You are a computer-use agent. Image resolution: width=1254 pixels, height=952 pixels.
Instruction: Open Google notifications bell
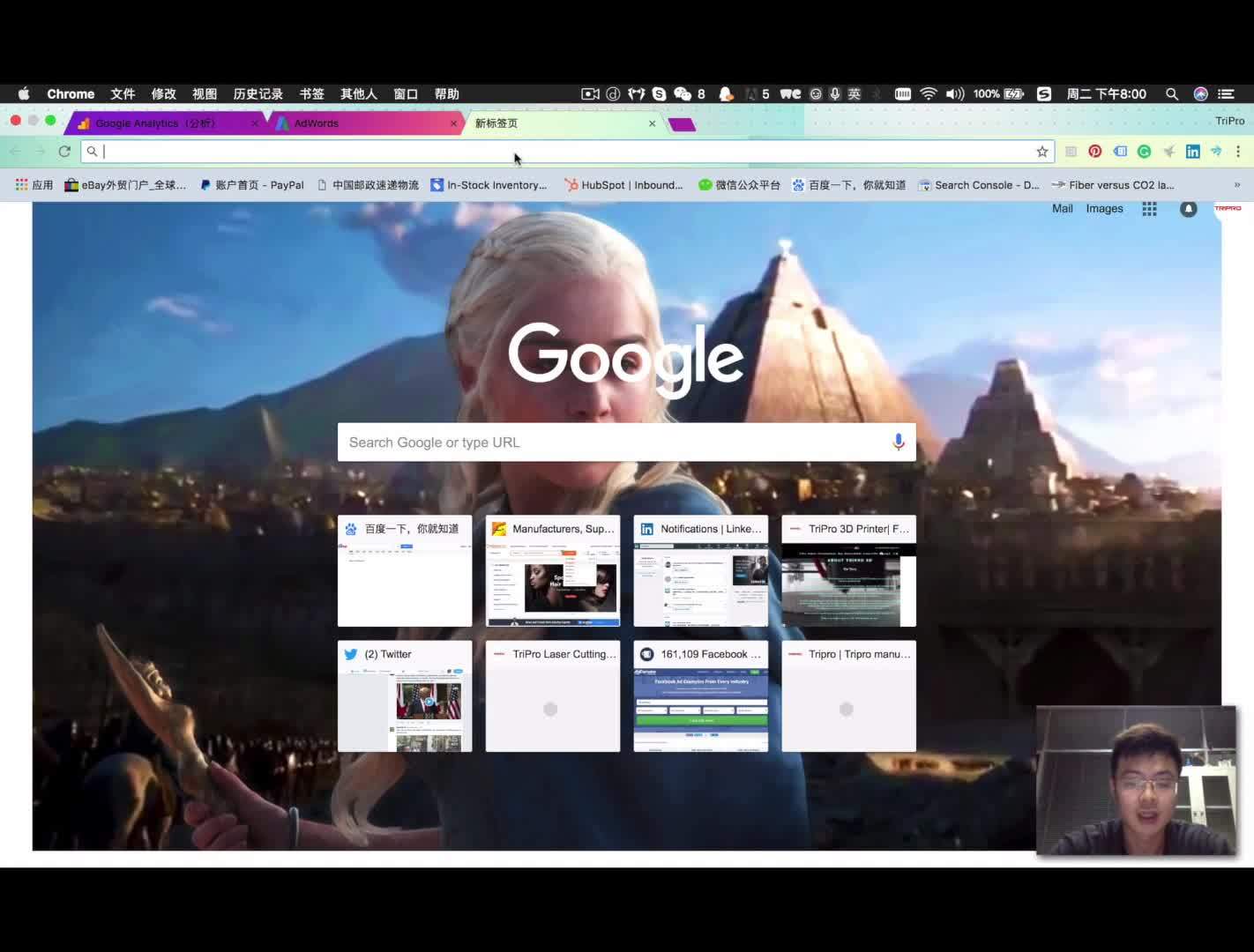(x=1189, y=209)
